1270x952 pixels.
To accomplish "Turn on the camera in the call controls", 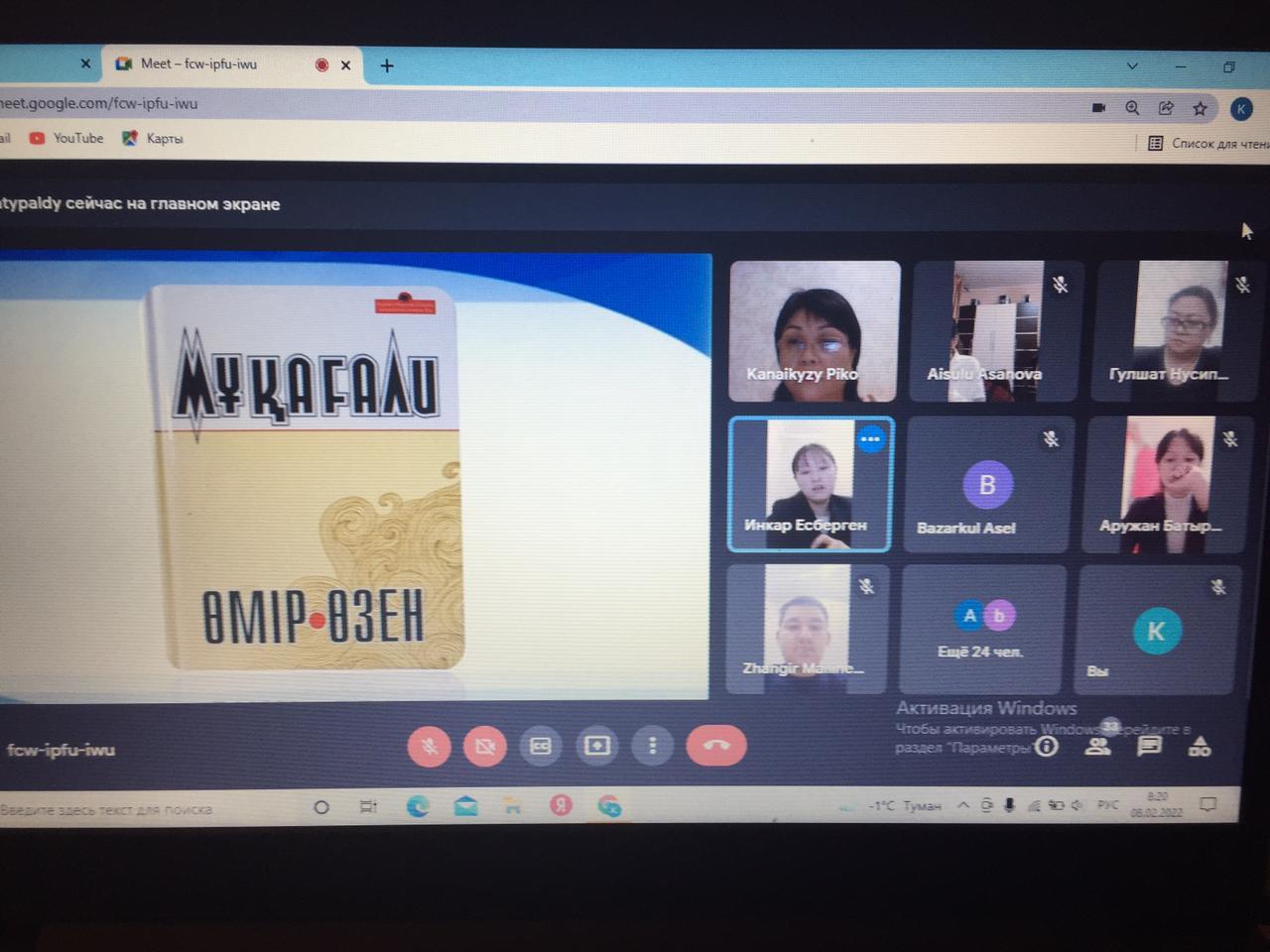I will (484, 746).
